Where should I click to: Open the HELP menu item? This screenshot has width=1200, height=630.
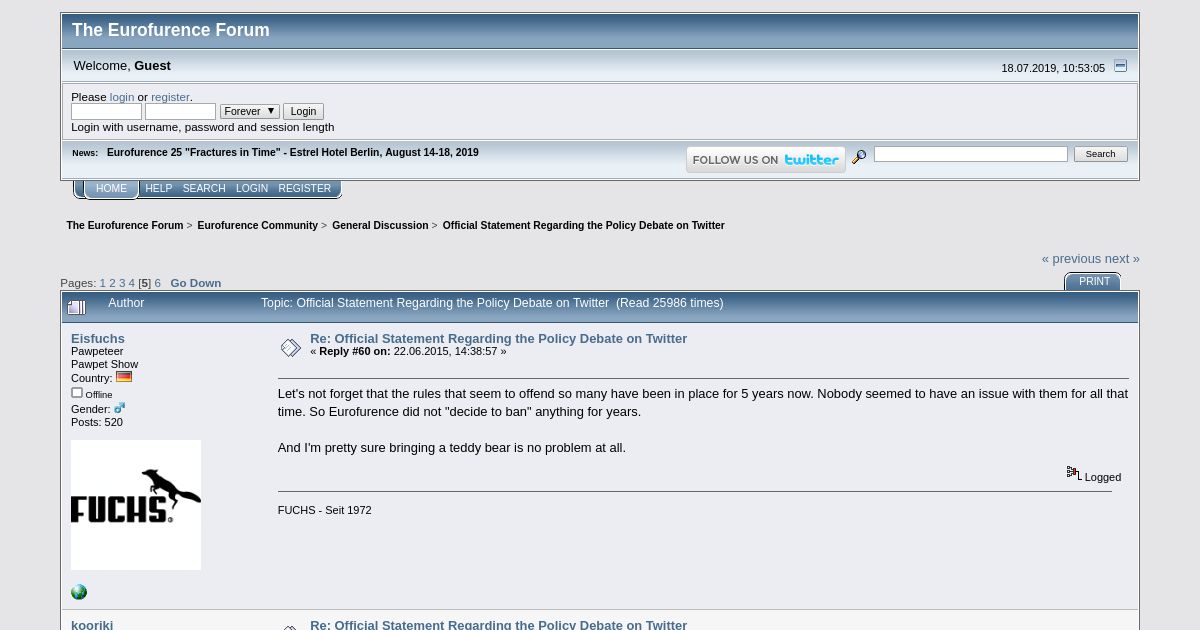[158, 189]
